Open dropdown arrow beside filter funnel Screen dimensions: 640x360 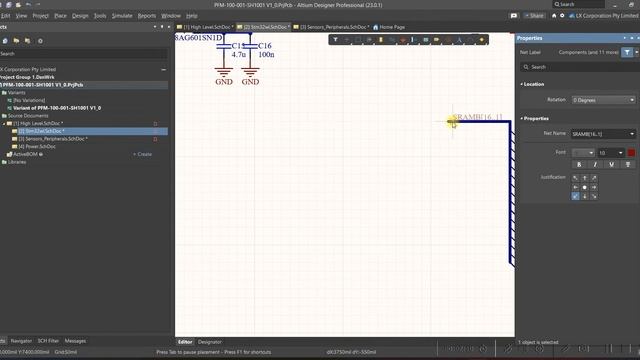pos(636,52)
